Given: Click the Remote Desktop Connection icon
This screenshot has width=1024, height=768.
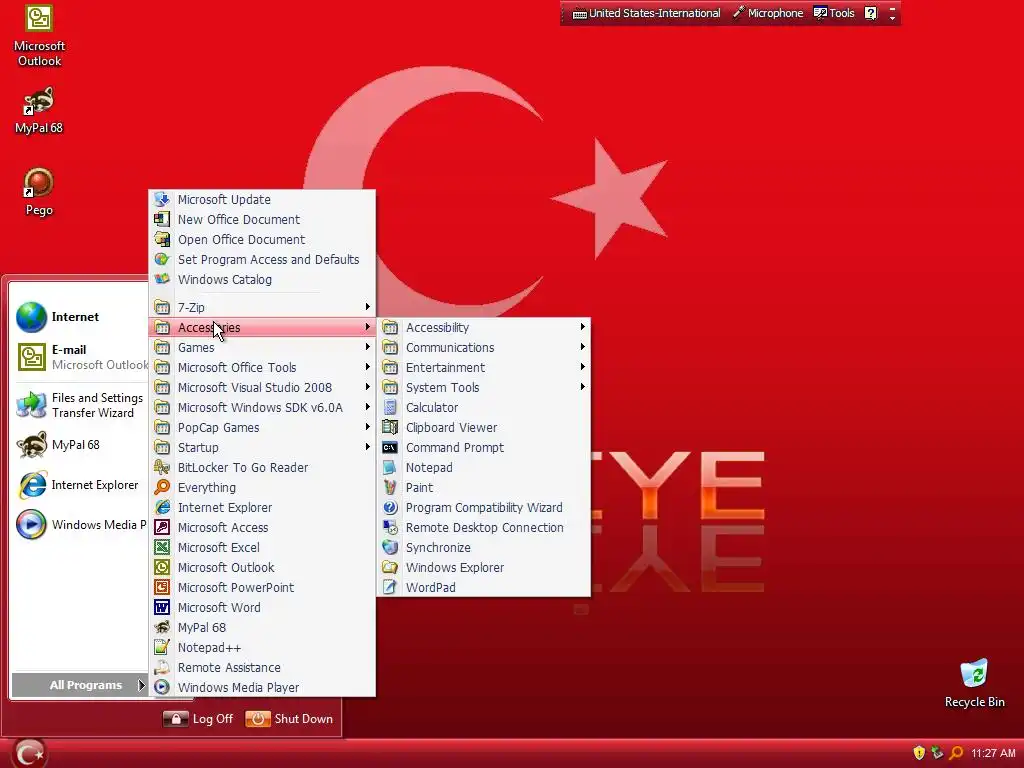Looking at the screenshot, I should pos(390,528).
